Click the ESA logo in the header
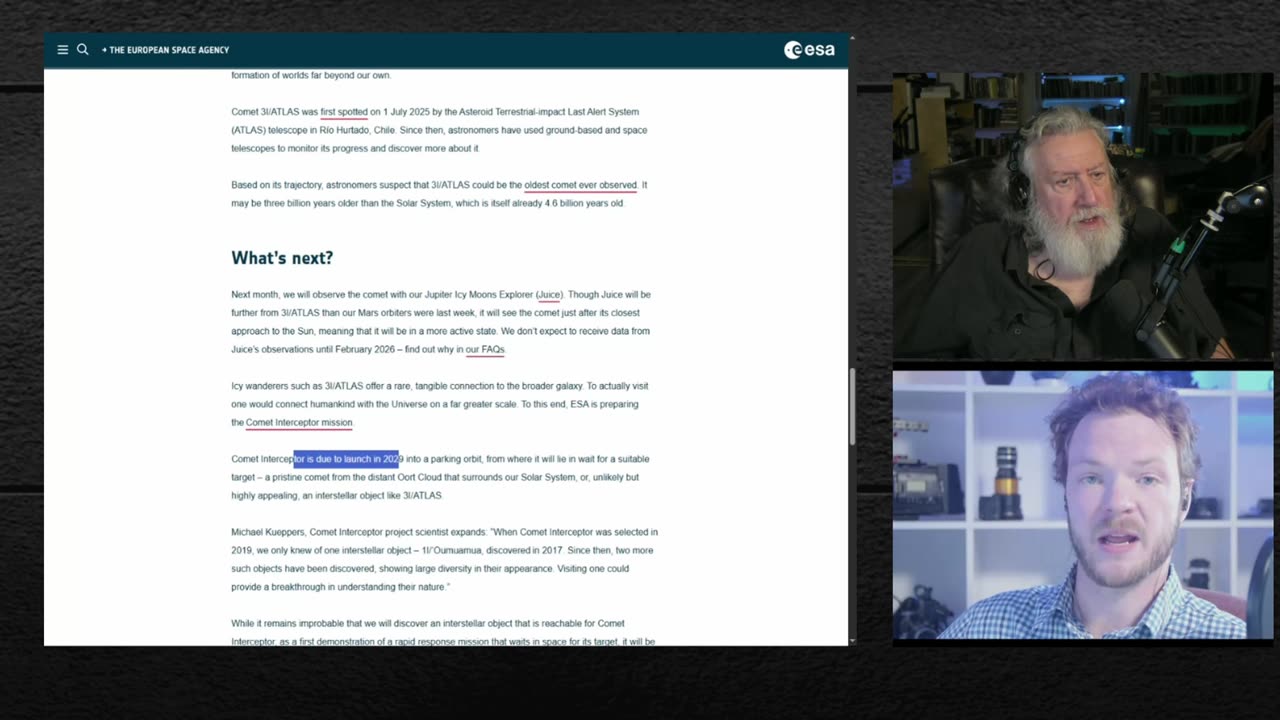Screen dimensions: 1280x720 [809, 50]
